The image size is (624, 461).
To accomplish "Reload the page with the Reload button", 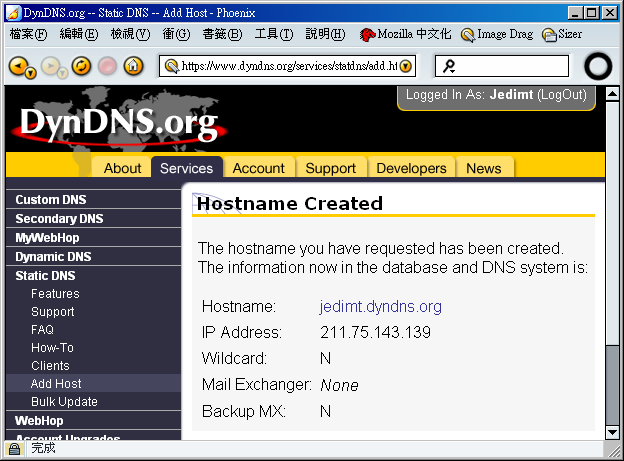I will click(x=82, y=66).
